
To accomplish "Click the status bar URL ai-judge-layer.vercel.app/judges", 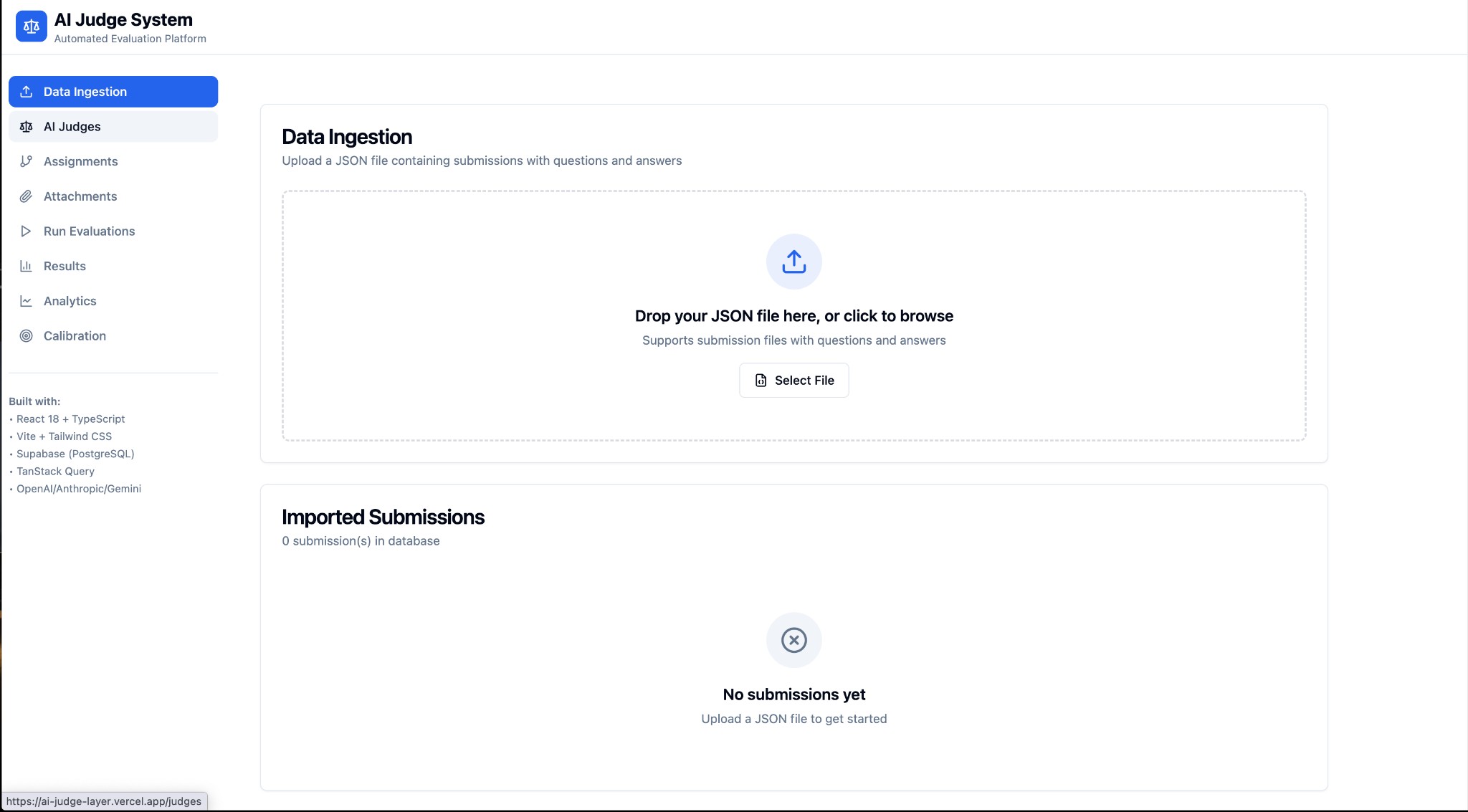I will point(104,801).
